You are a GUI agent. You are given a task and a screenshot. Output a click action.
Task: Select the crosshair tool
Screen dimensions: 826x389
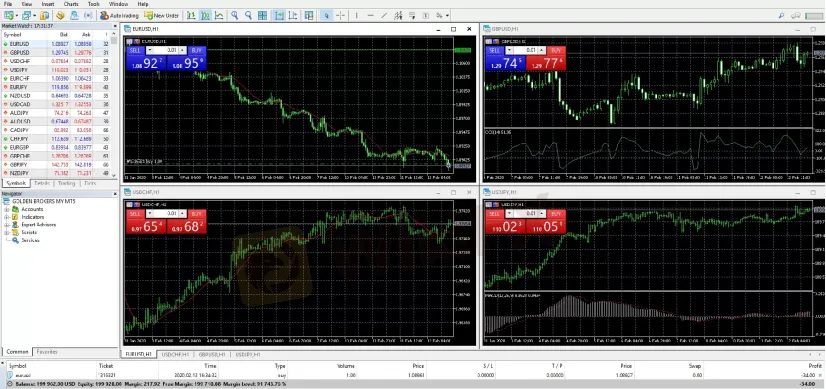pyautogui.click(x=341, y=16)
